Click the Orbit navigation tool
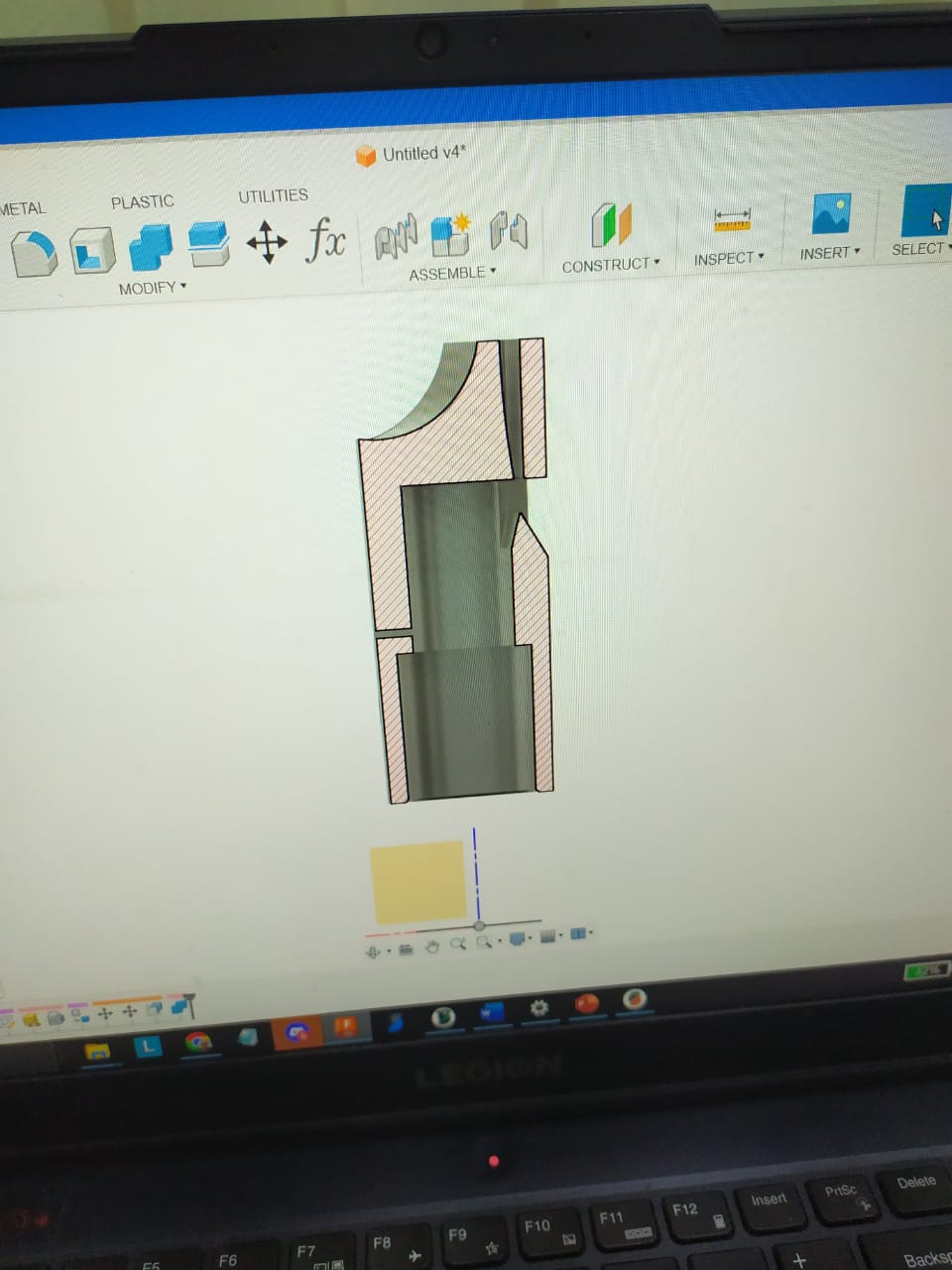952x1270 pixels. [x=374, y=952]
